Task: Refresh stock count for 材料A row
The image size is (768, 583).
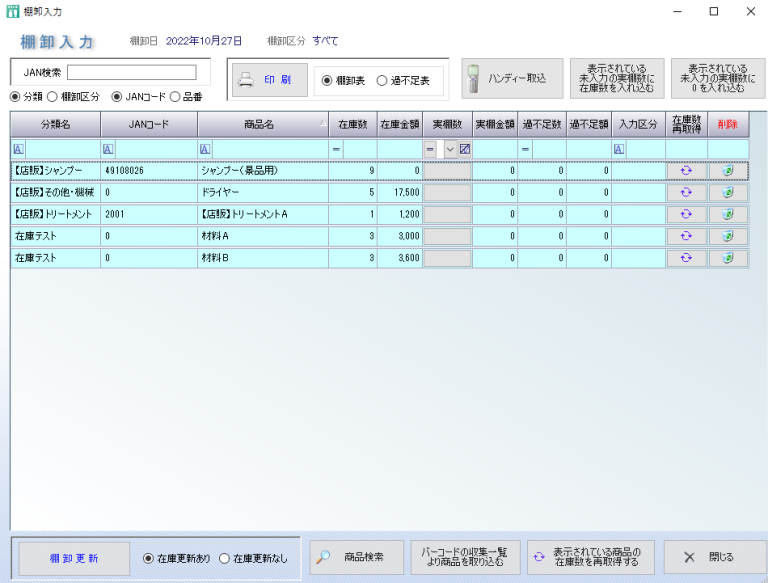Action: coord(686,236)
